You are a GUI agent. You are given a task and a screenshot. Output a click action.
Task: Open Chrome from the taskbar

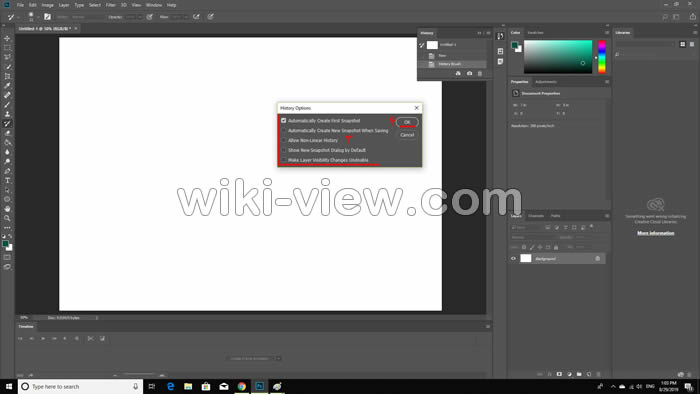(242, 386)
